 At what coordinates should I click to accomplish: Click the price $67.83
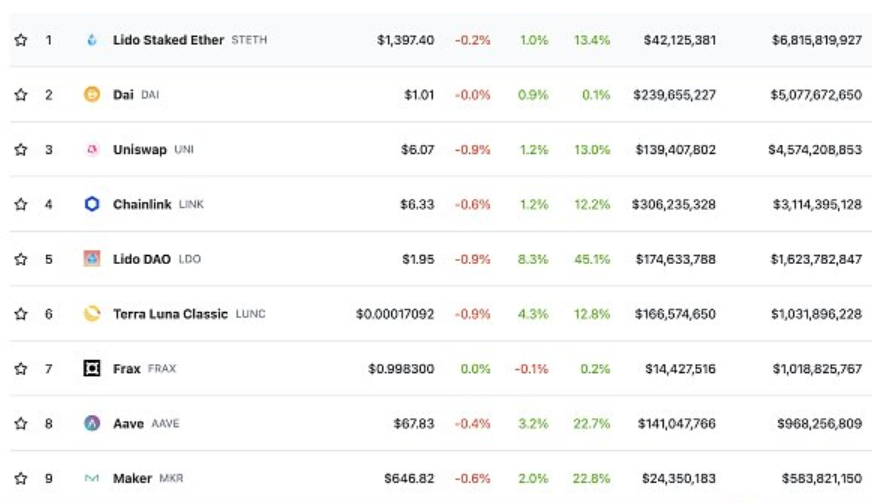click(414, 423)
